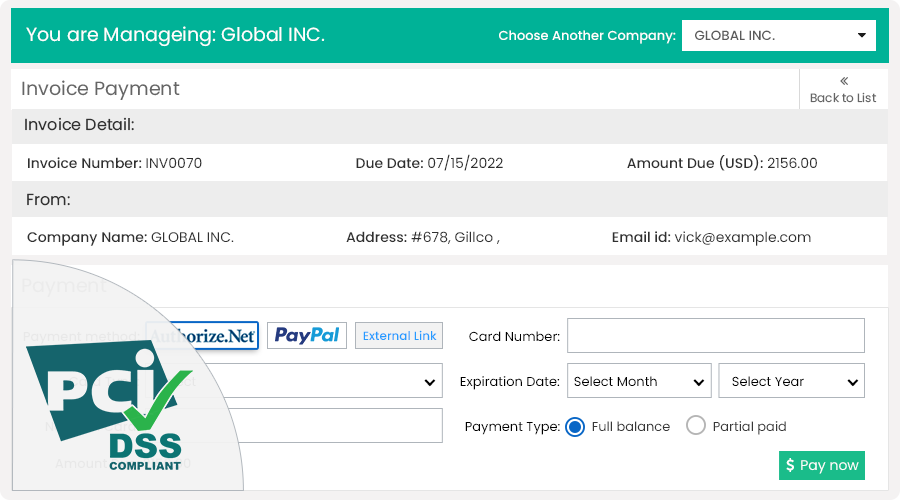This screenshot has height=500, width=900.
Task: Click Company Name GLOBAL INC. text
Action: (x=130, y=237)
